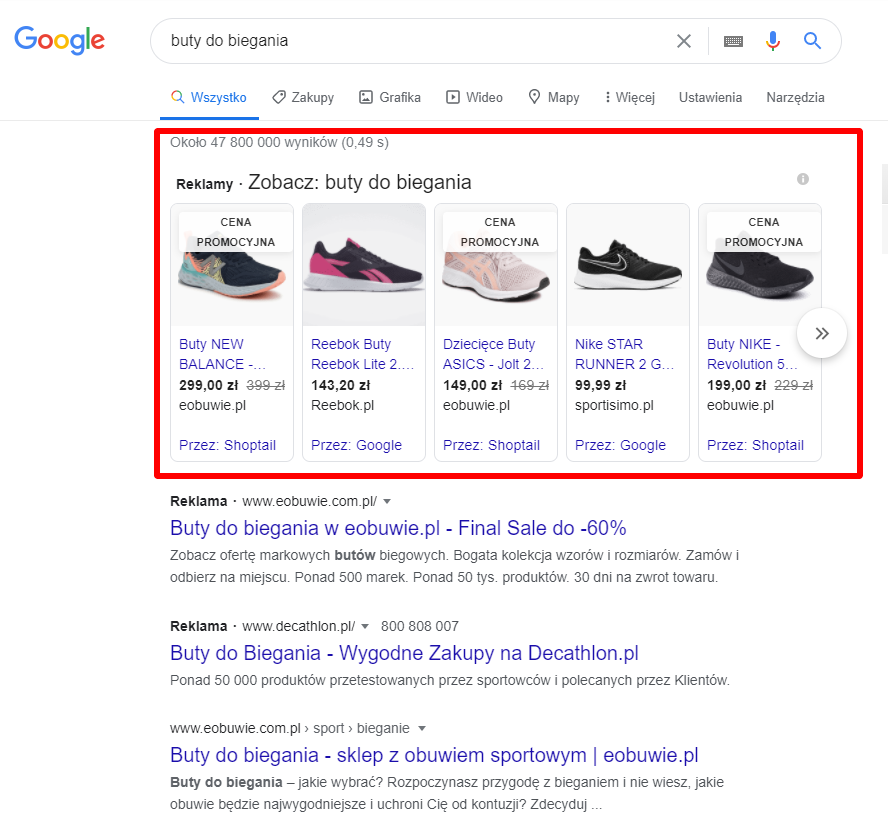Click the 199,00 zł price

coord(736,386)
